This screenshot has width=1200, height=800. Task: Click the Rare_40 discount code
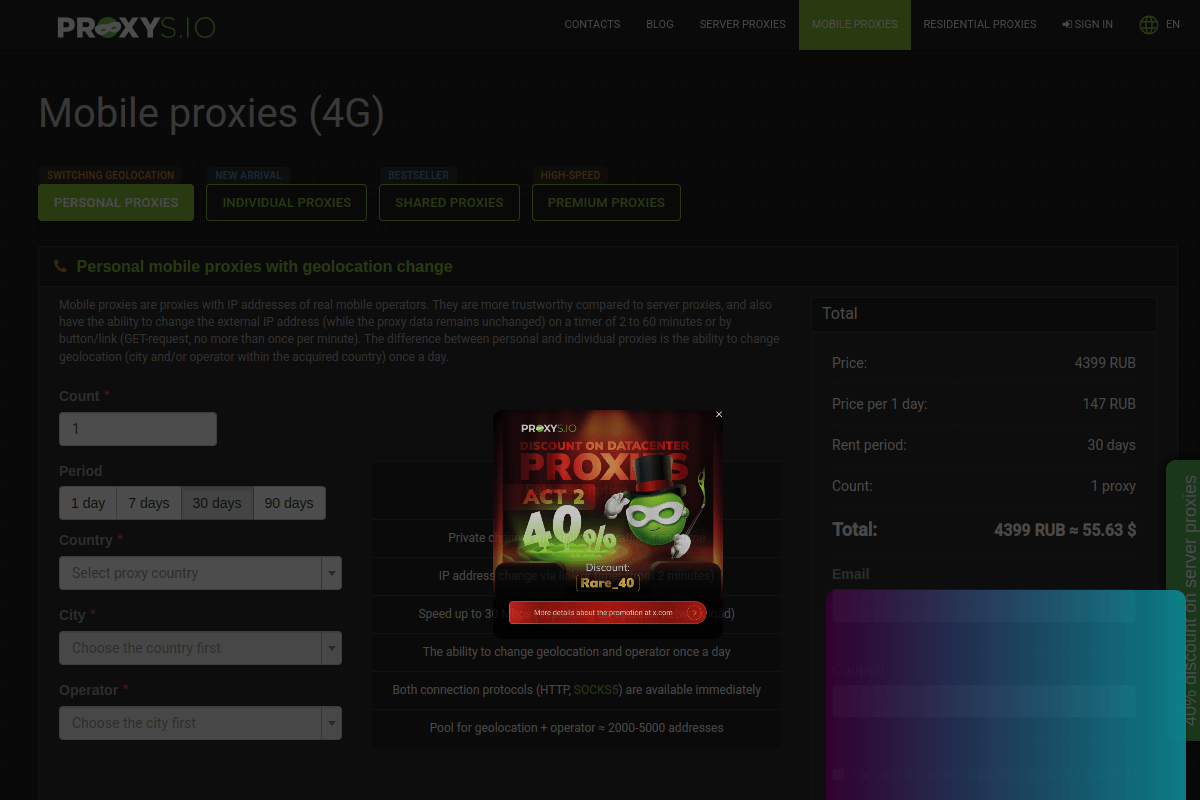pos(608,583)
